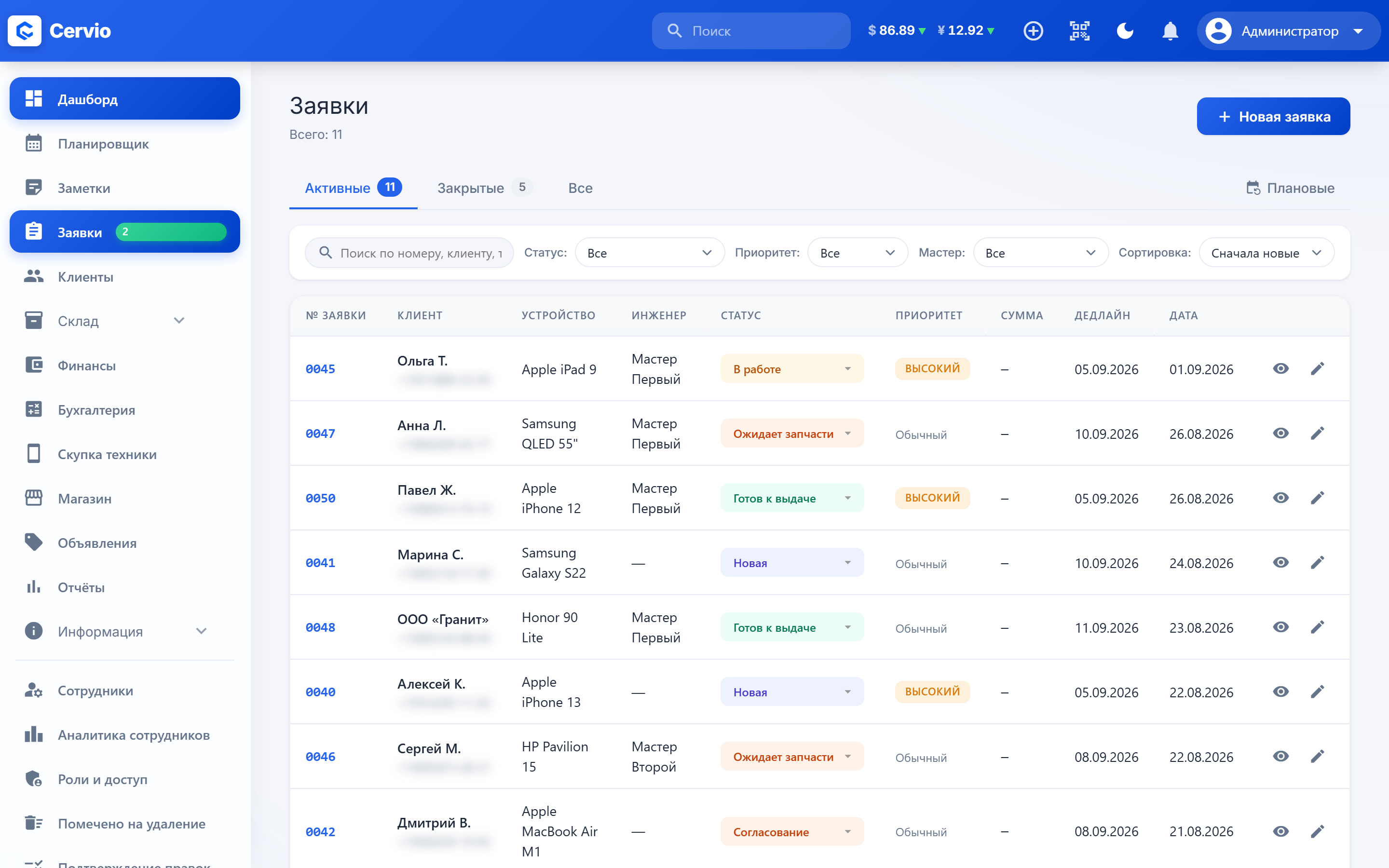1389x868 pixels.
Task: Open Заметки in the sidebar
Action: coord(124,188)
